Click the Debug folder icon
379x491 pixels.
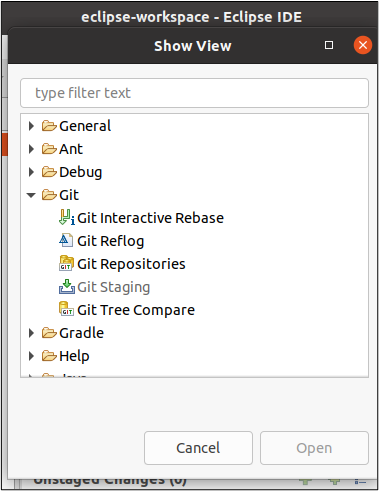[x=49, y=172]
